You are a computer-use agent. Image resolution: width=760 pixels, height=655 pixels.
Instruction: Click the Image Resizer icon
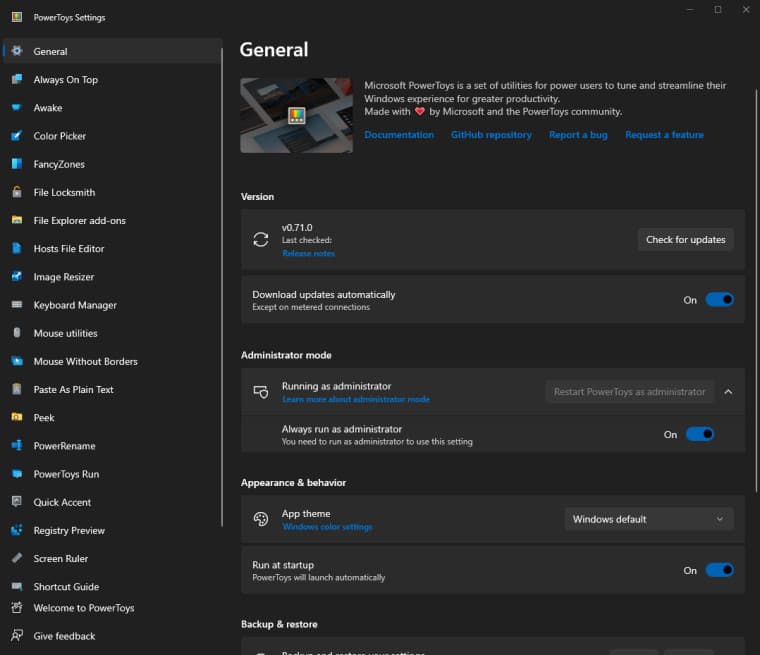[x=17, y=277]
